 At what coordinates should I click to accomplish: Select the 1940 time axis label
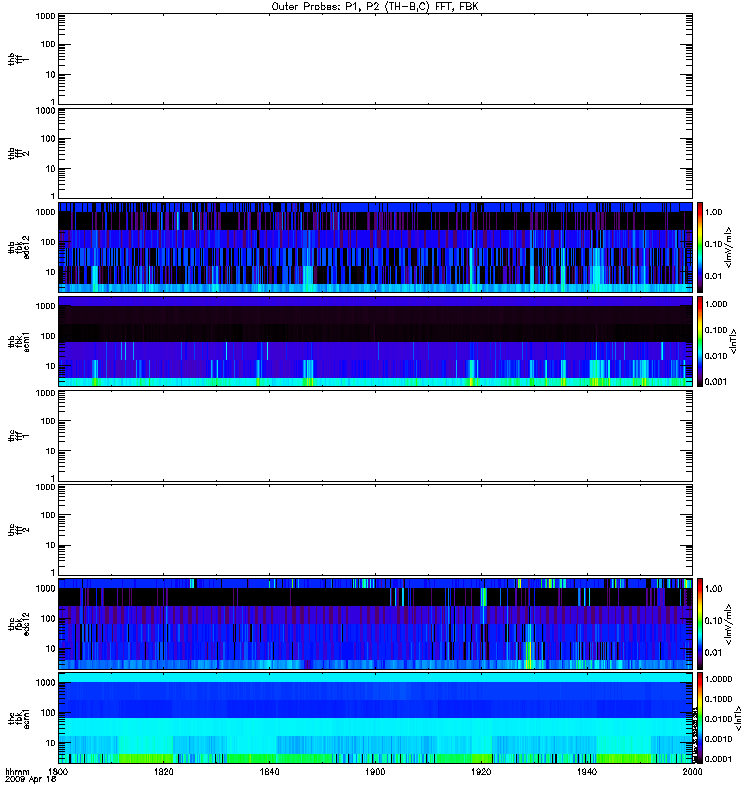(587, 772)
